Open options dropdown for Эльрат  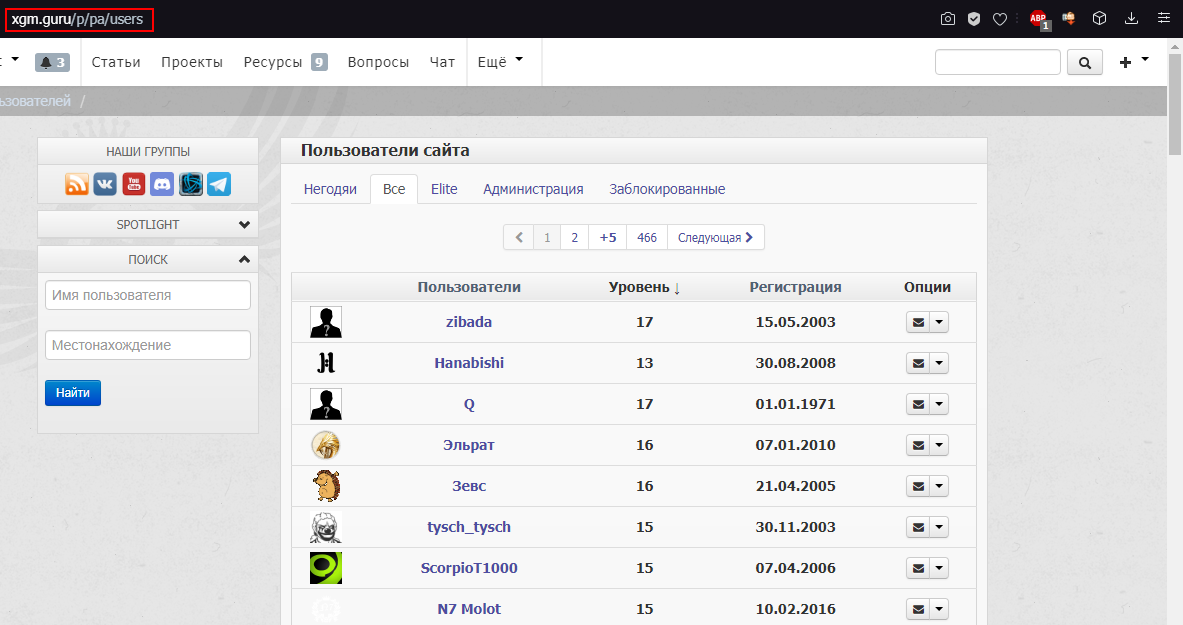(939, 445)
